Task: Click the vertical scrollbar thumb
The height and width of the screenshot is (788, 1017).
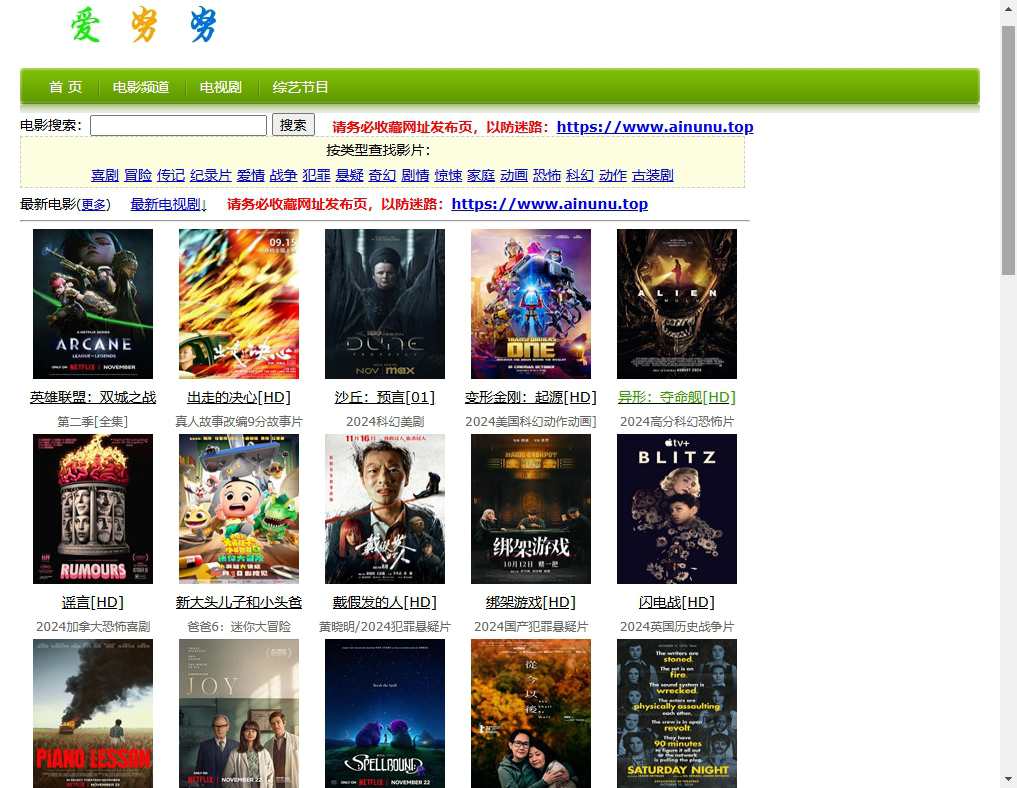Action: [x=1008, y=149]
